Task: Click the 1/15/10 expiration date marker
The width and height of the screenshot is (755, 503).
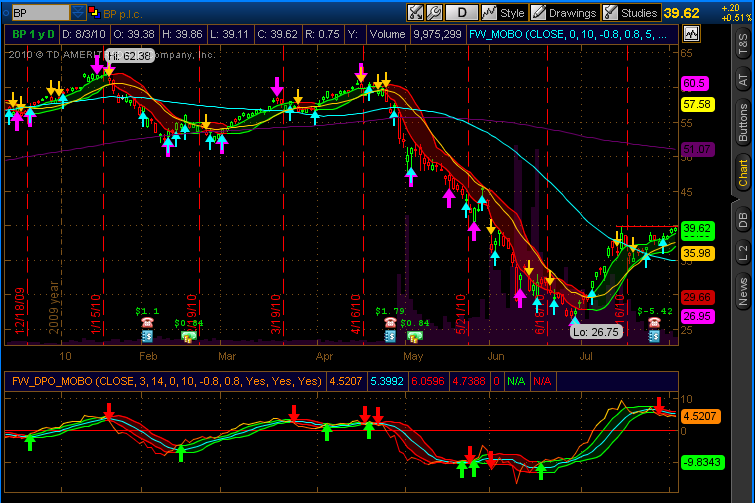Action: 96,314
